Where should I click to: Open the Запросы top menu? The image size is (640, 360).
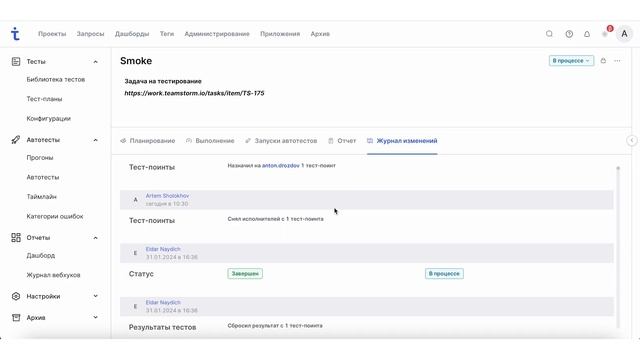pos(90,34)
